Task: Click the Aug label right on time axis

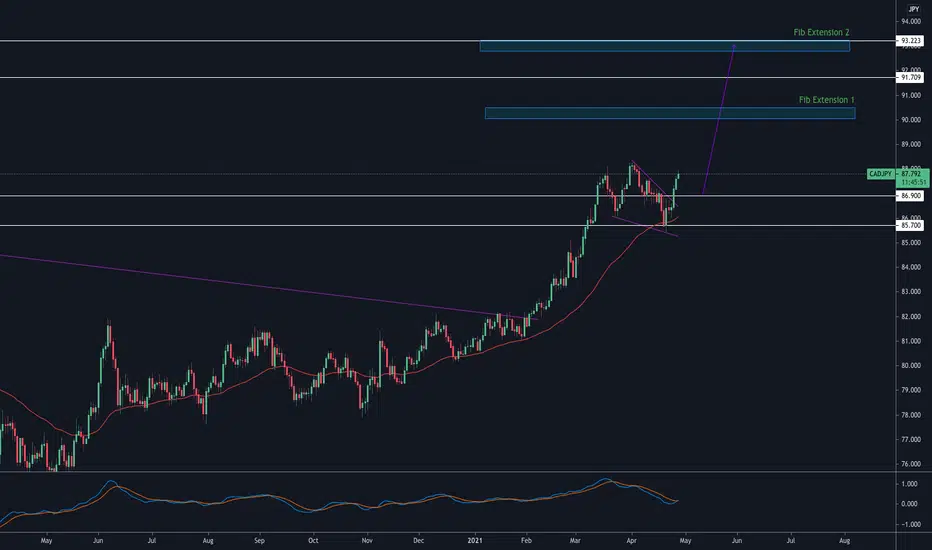Action: (x=844, y=540)
